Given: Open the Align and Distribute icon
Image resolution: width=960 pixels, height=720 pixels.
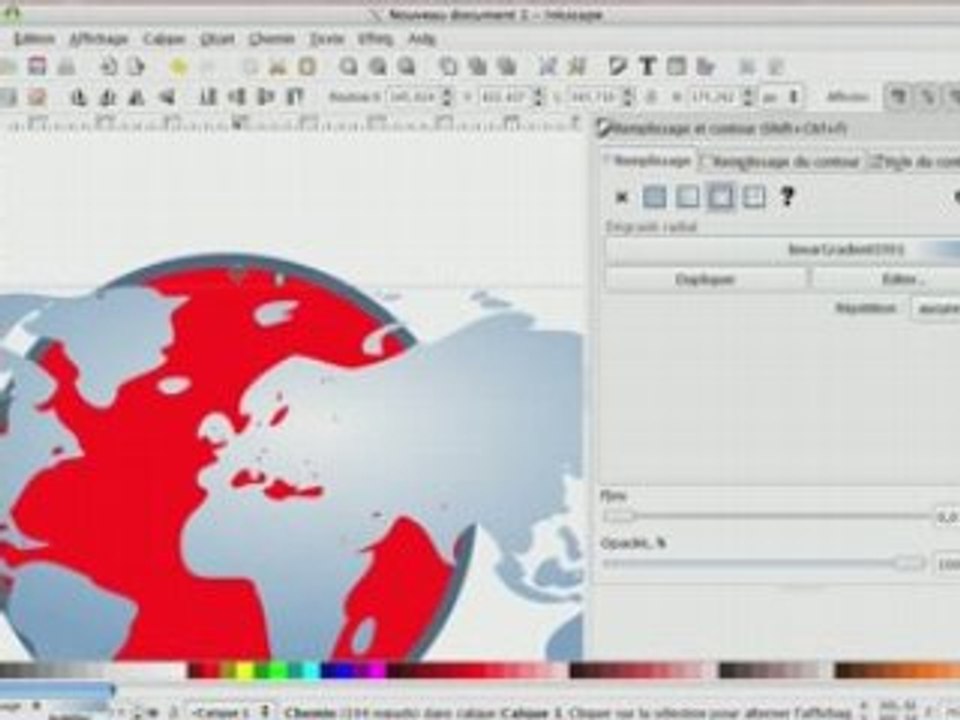Looking at the screenshot, I should click(x=706, y=66).
